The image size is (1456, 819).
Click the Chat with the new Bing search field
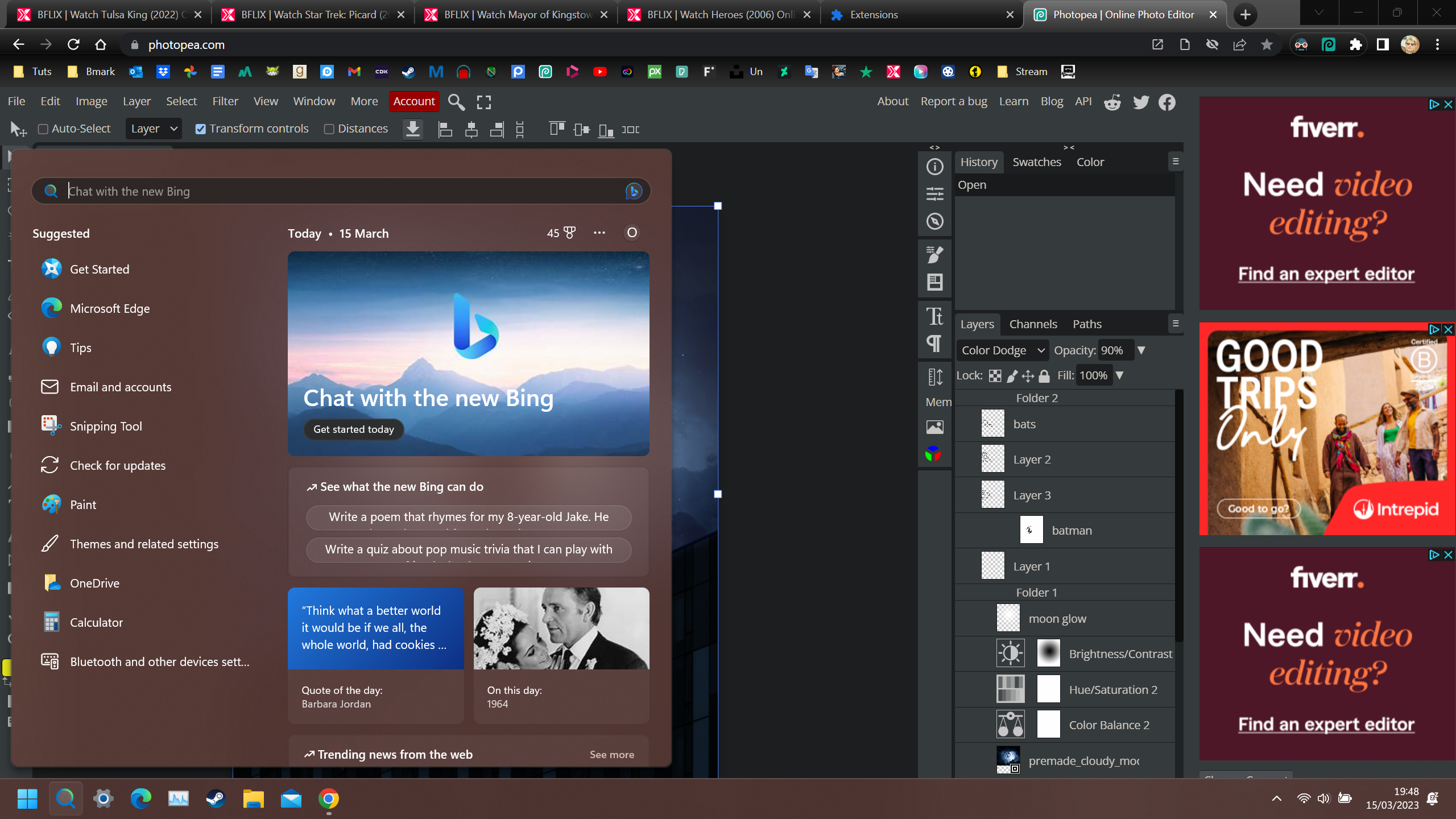[x=341, y=191]
